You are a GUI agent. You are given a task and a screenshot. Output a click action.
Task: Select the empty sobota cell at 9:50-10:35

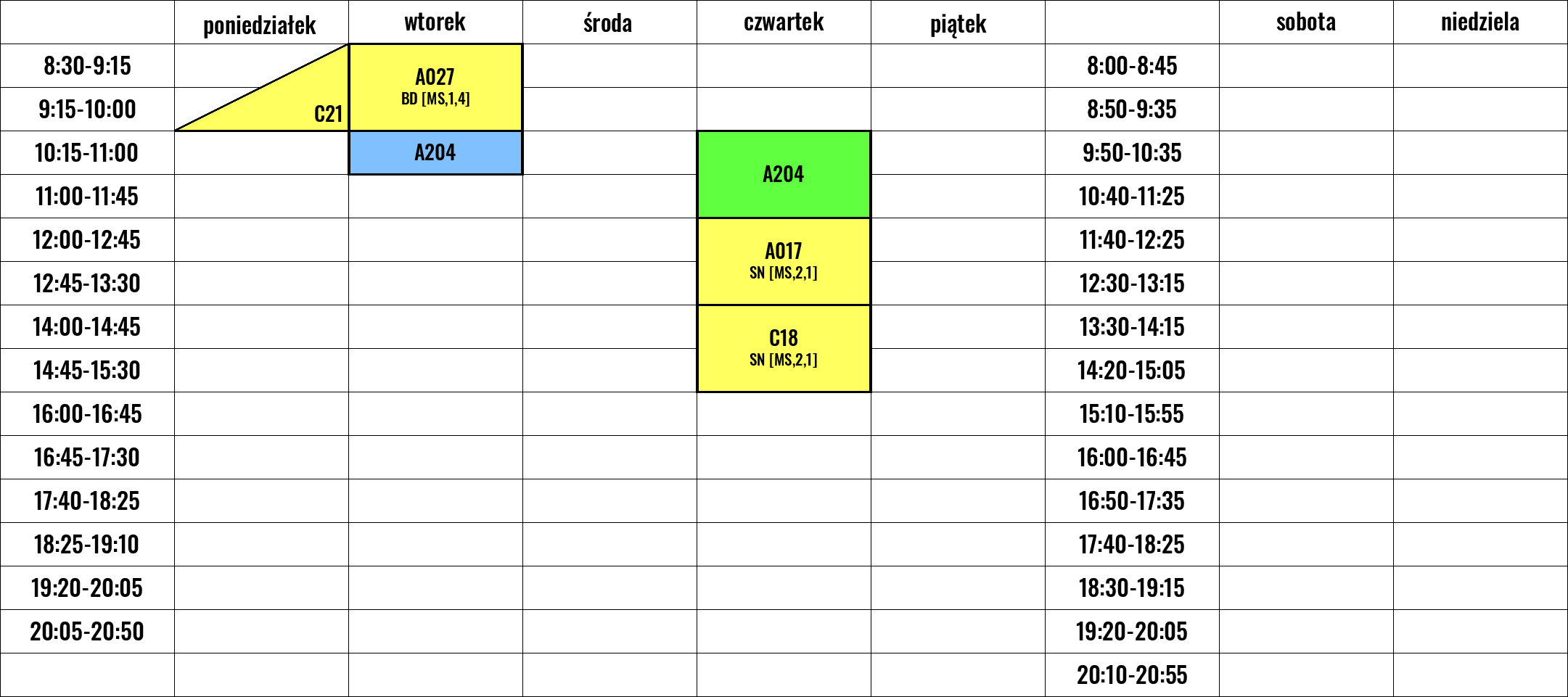tap(1306, 153)
